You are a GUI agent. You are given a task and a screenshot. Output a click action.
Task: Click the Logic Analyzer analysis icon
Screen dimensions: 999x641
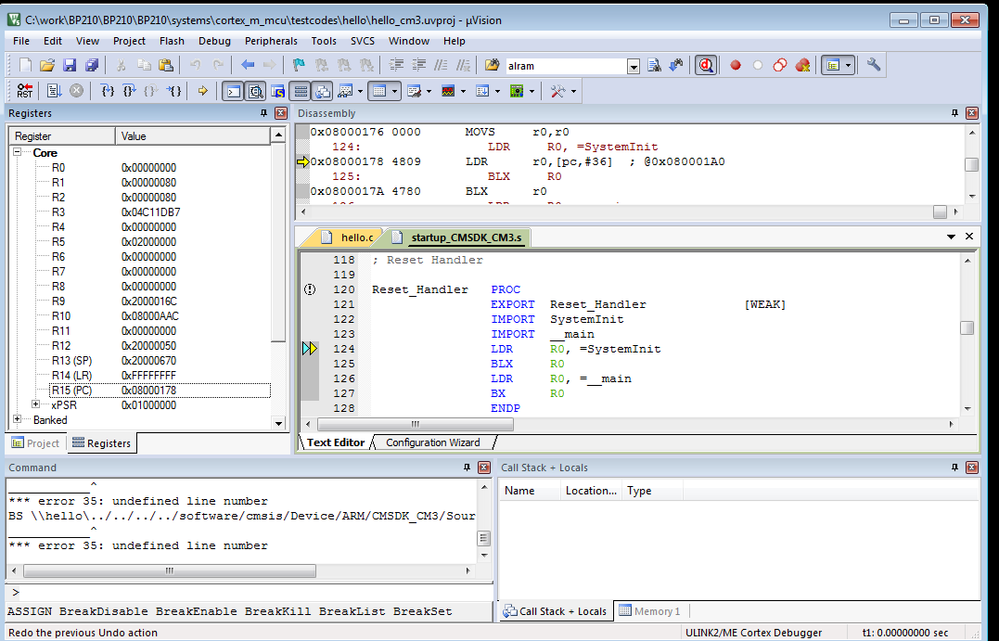coord(449,91)
